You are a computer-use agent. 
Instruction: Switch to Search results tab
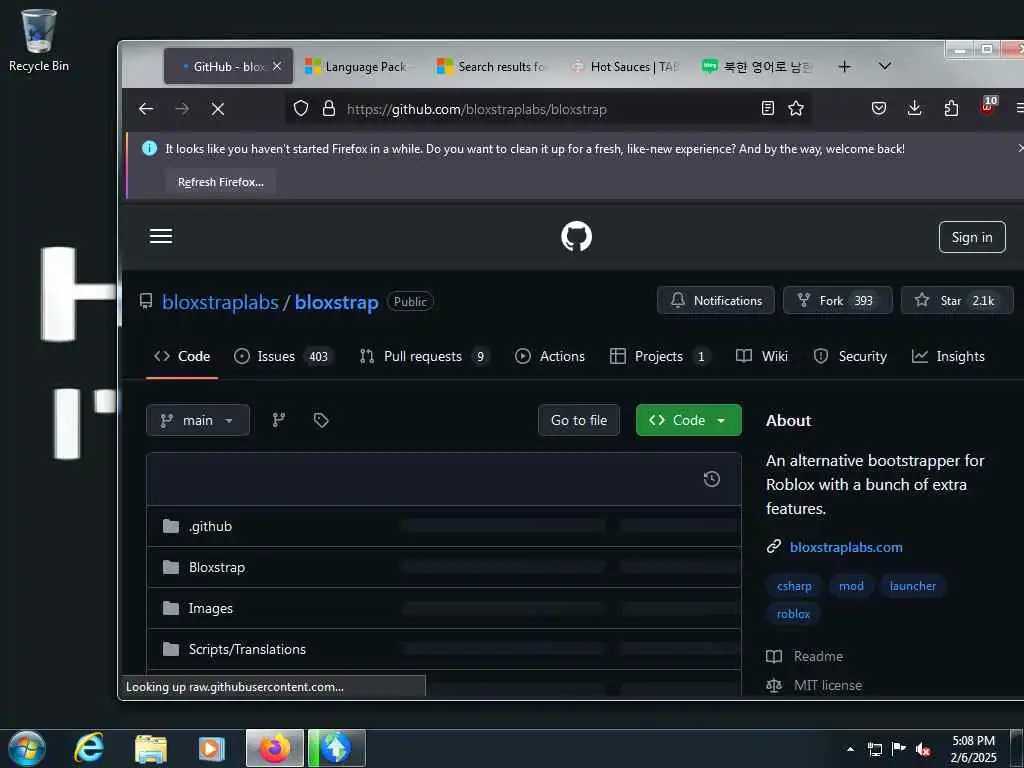tap(492, 67)
